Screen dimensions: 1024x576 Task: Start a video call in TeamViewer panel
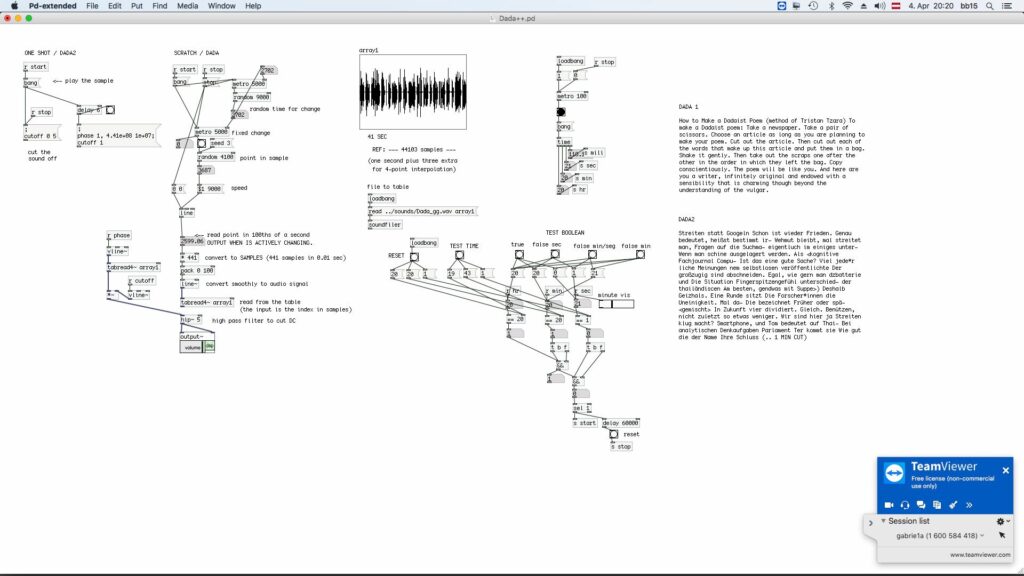889,505
